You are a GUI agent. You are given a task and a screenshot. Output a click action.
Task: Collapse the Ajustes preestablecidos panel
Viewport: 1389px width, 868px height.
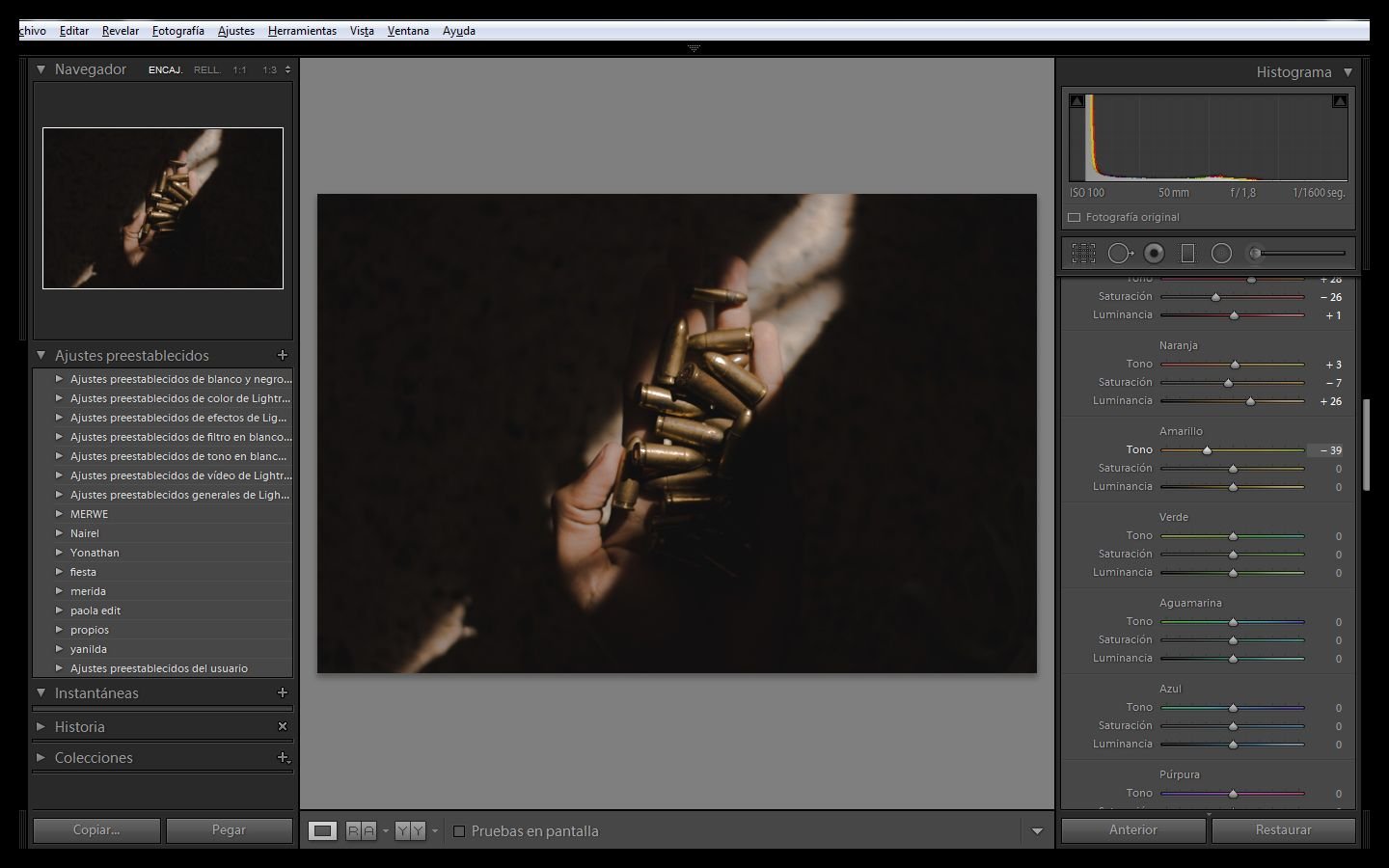coord(41,355)
